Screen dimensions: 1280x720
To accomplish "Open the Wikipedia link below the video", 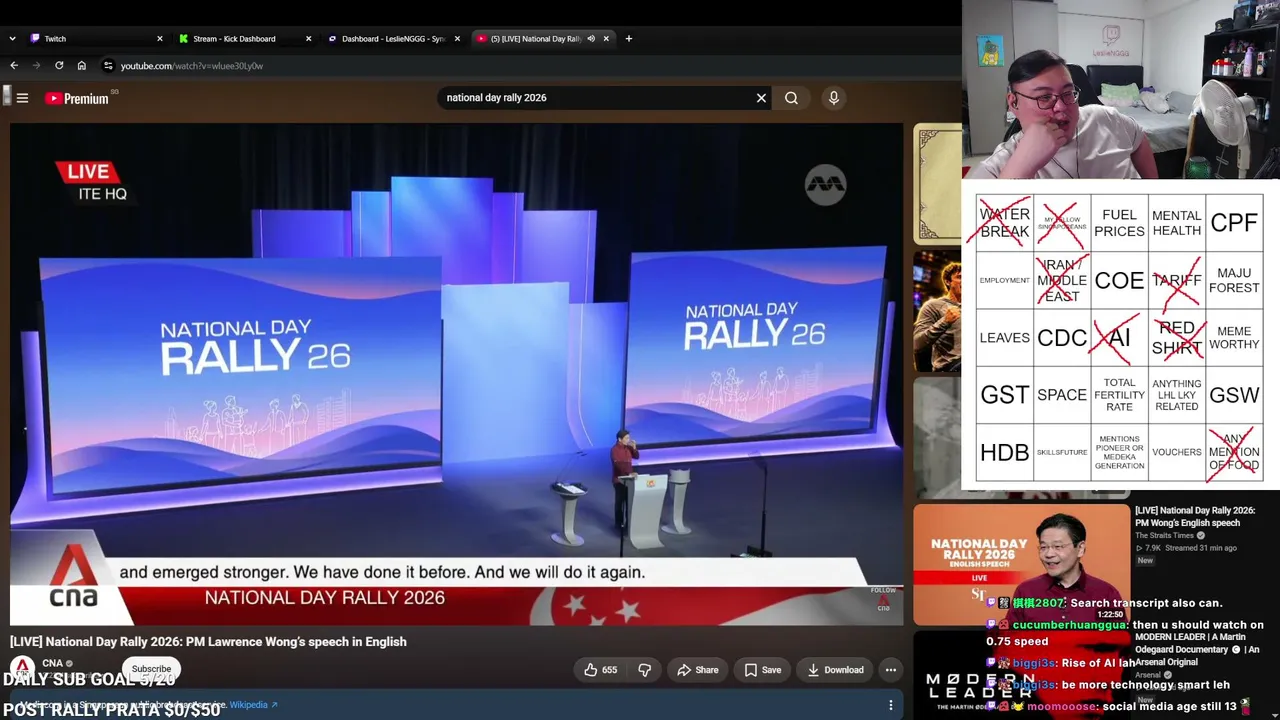I will click(253, 705).
